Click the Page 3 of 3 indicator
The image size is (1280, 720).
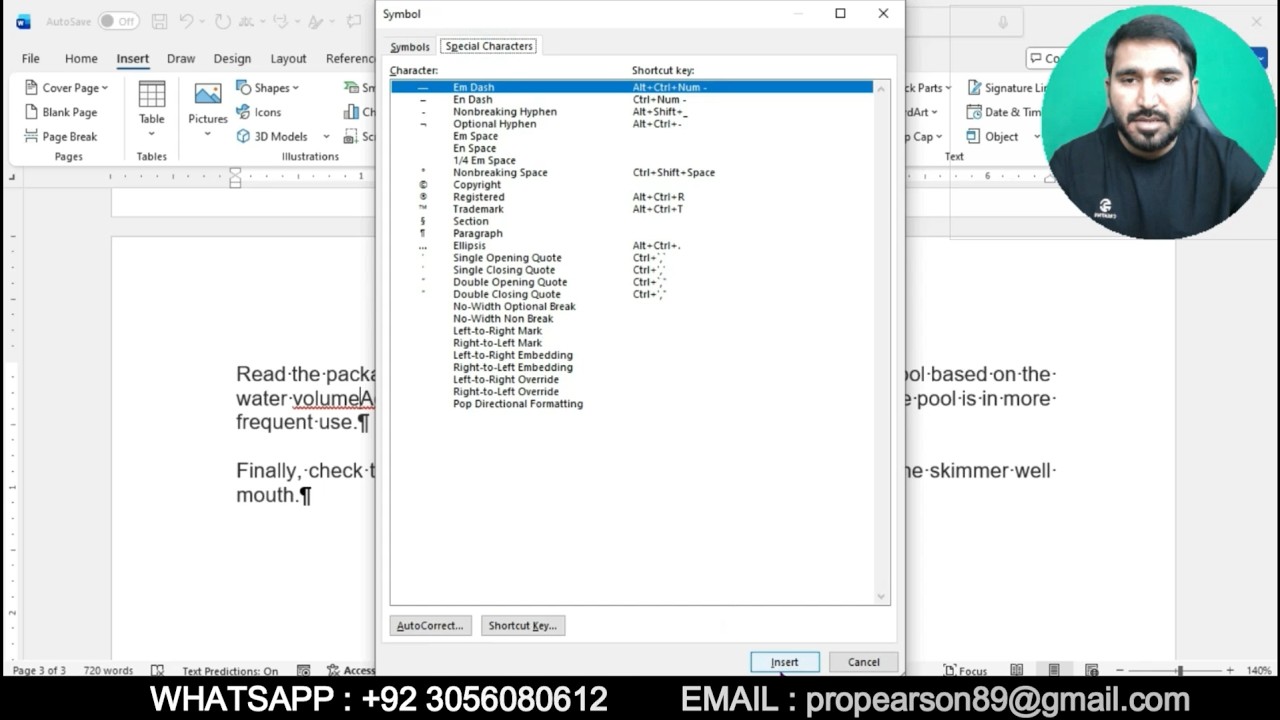[x=39, y=671]
